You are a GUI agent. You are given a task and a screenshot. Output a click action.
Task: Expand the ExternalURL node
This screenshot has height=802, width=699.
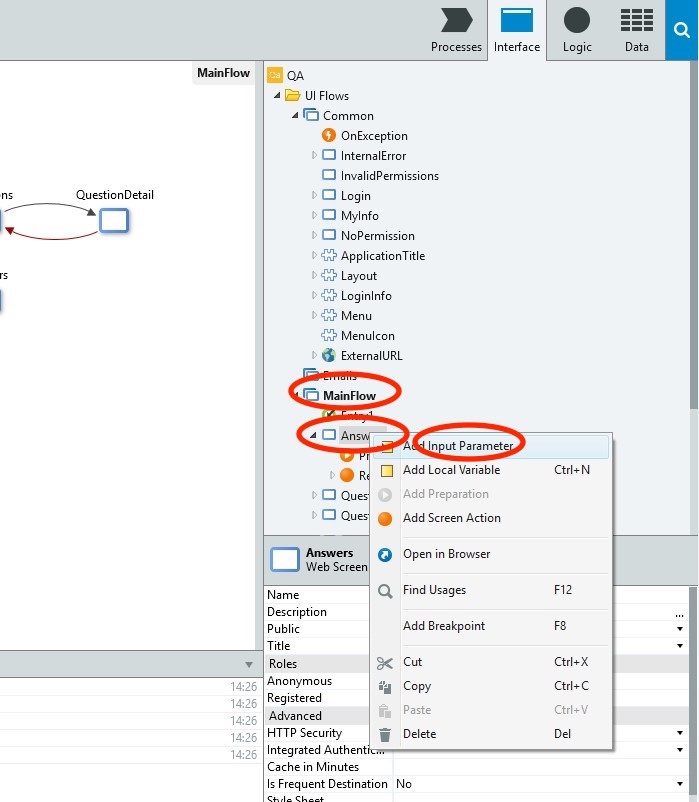click(314, 355)
